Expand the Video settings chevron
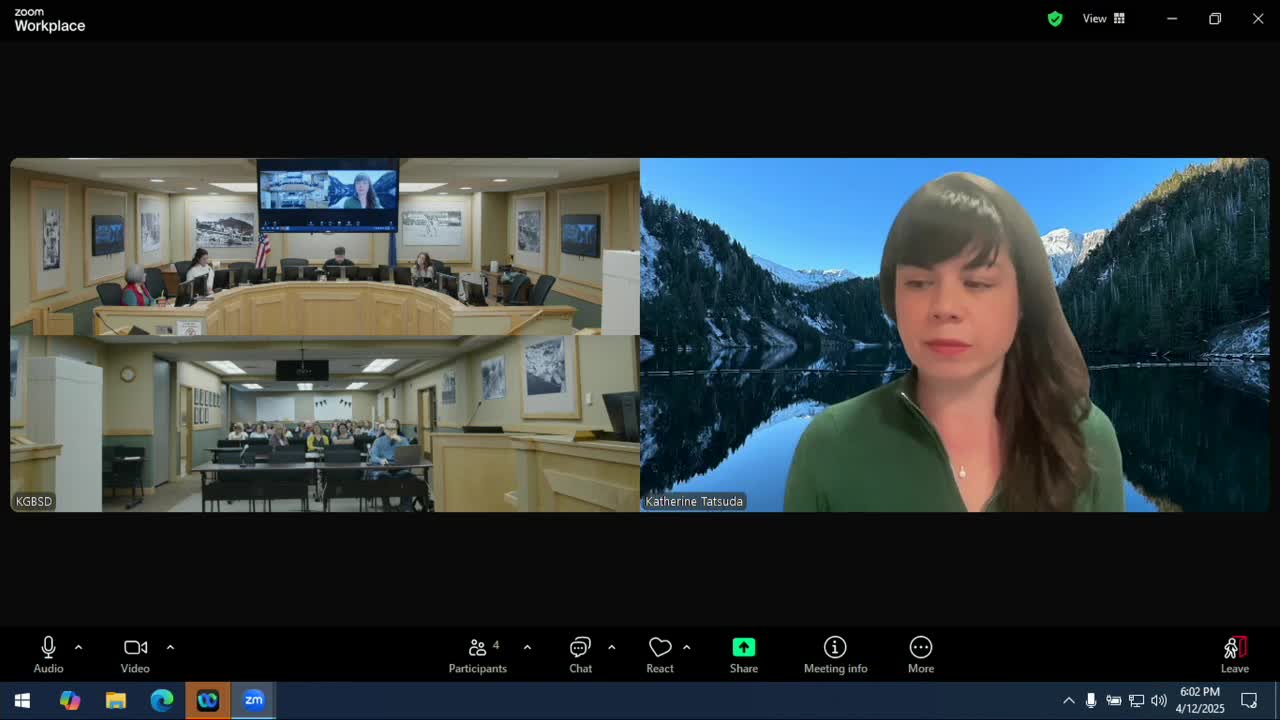The image size is (1280, 720). pos(170,646)
